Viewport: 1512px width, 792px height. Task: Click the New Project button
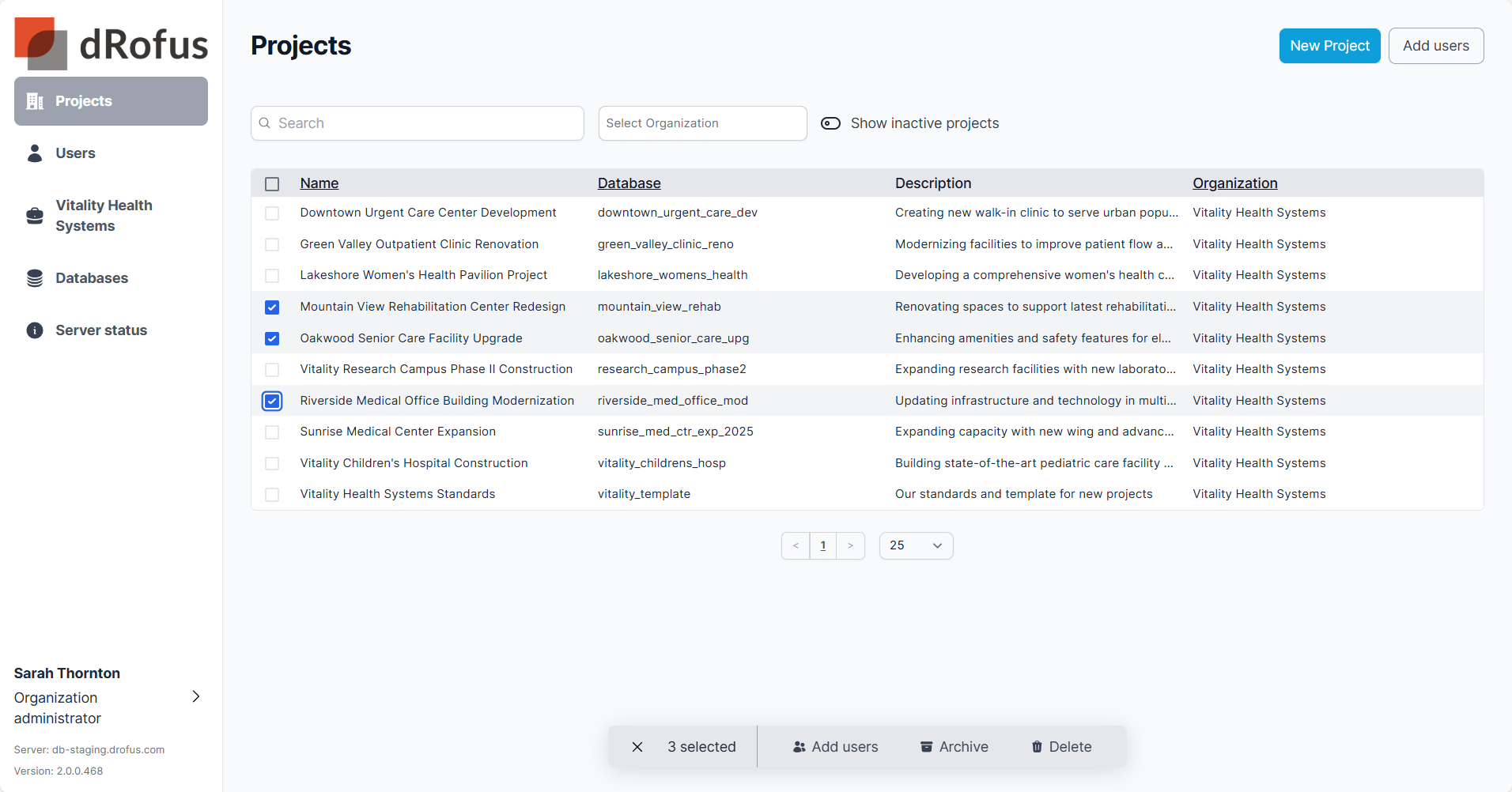tap(1329, 46)
